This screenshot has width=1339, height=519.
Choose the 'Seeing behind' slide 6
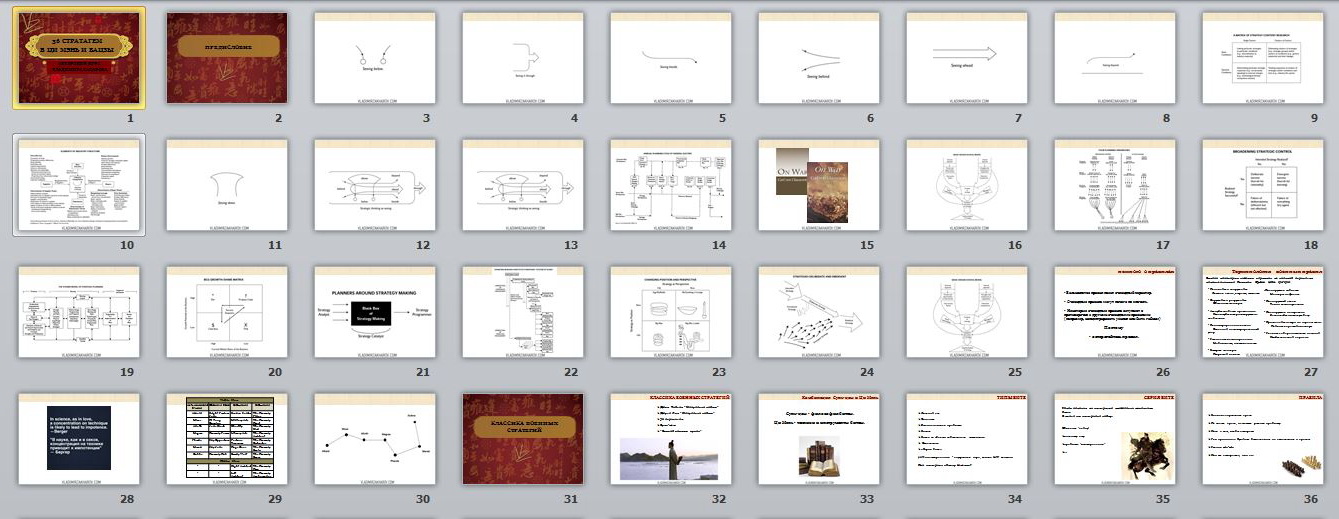click(819, 57)
